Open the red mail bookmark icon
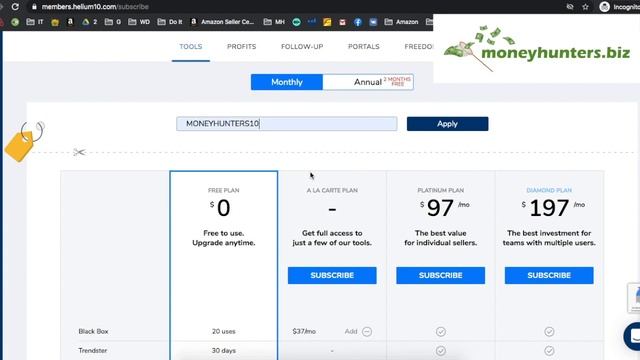Screen dimensions: 640x360 pos(342,22)
